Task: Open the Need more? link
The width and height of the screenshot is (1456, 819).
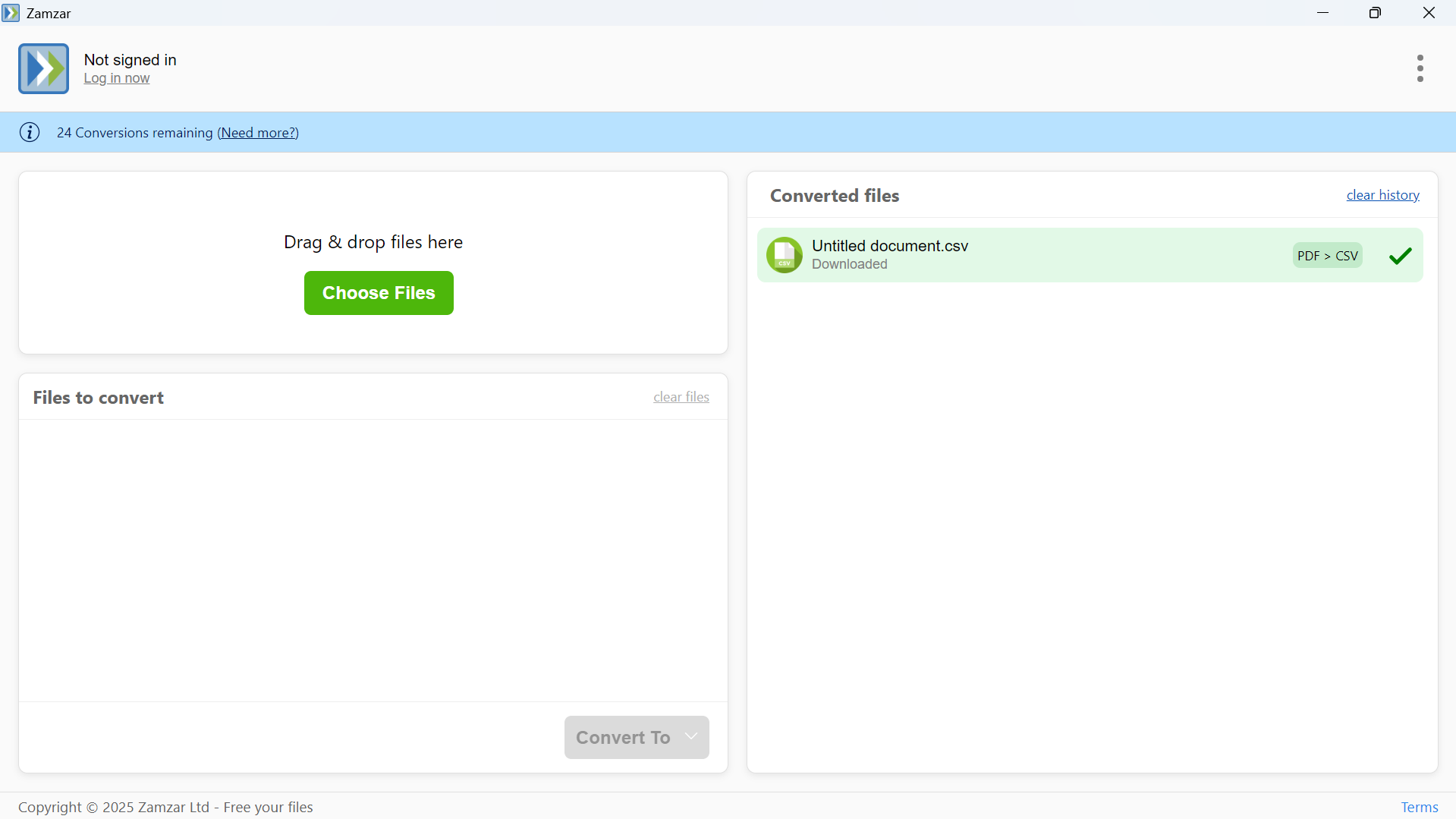Action: [258, 133]
